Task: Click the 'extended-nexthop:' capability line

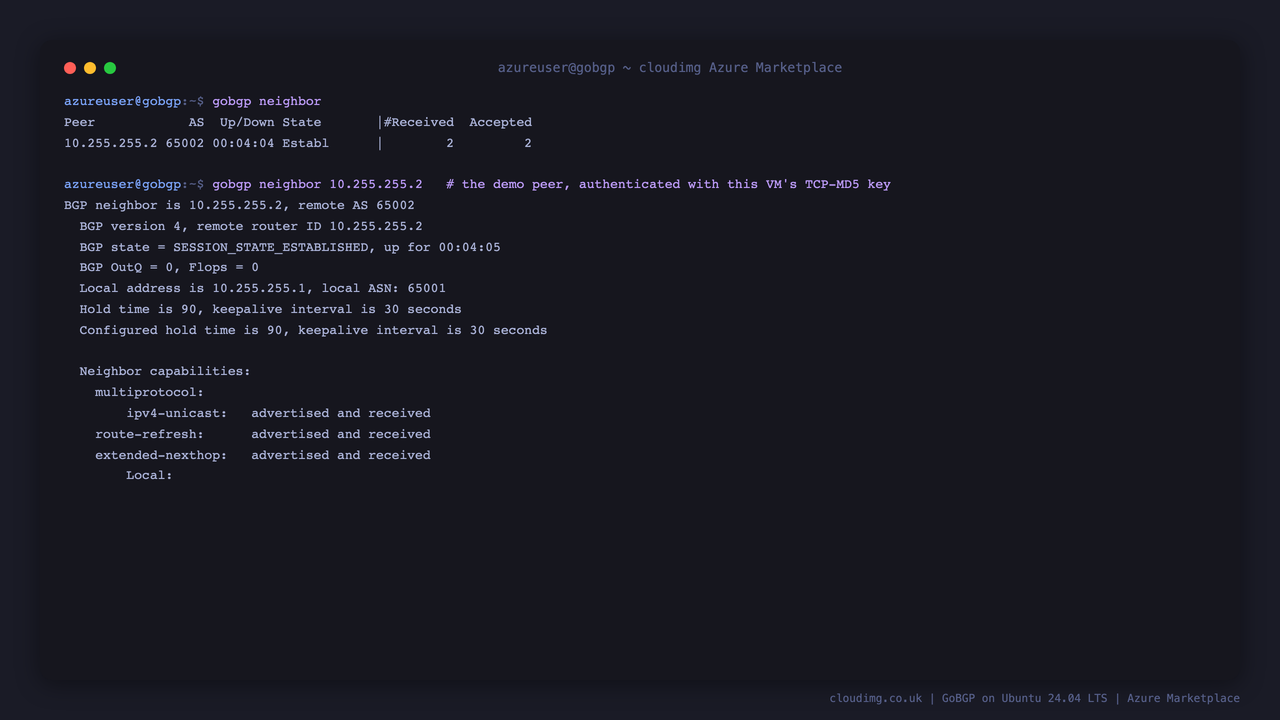Action: click(263, 455)
